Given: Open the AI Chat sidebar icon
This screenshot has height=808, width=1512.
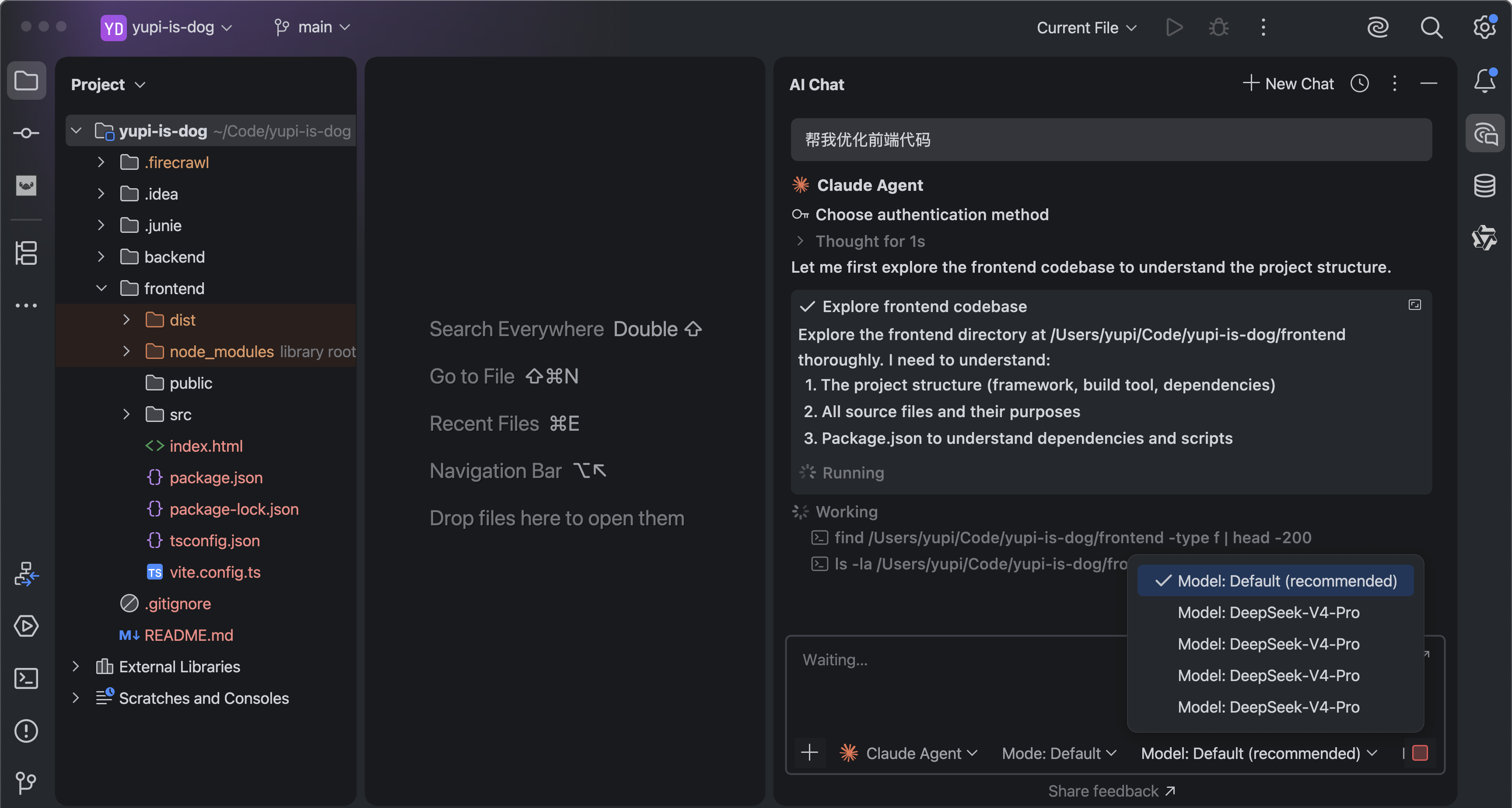Looking at the screenshot, I should pyautogui.click(x=1484, y=134).
